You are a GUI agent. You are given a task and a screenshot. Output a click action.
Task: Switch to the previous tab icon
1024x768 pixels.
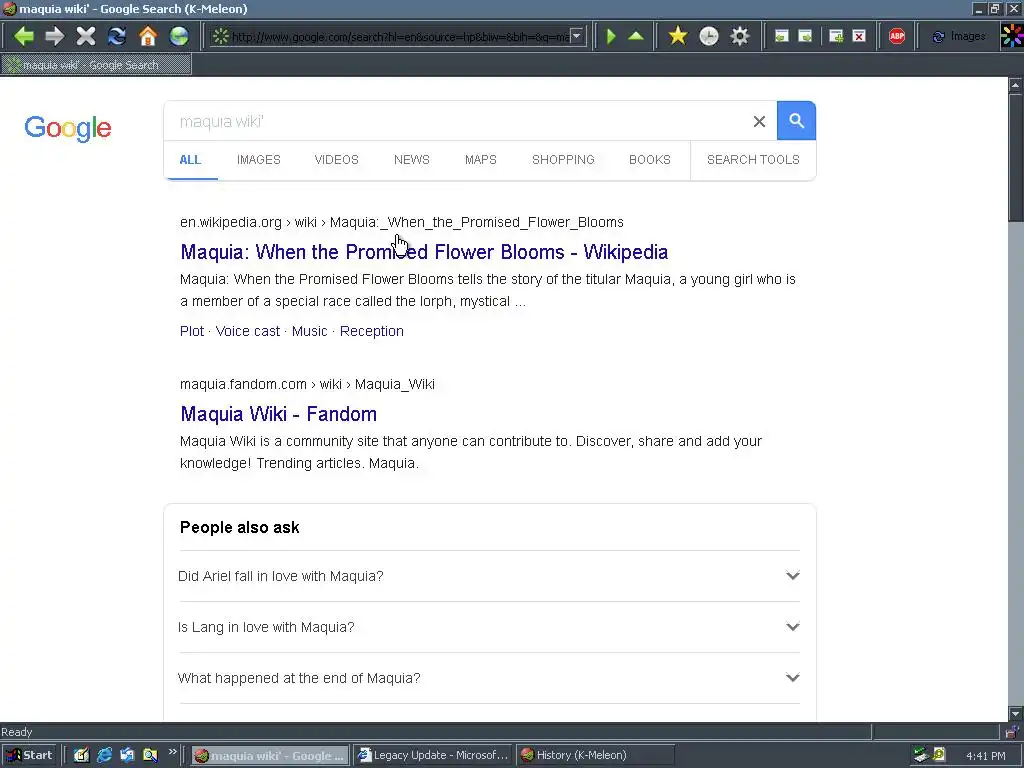(781, 36)
